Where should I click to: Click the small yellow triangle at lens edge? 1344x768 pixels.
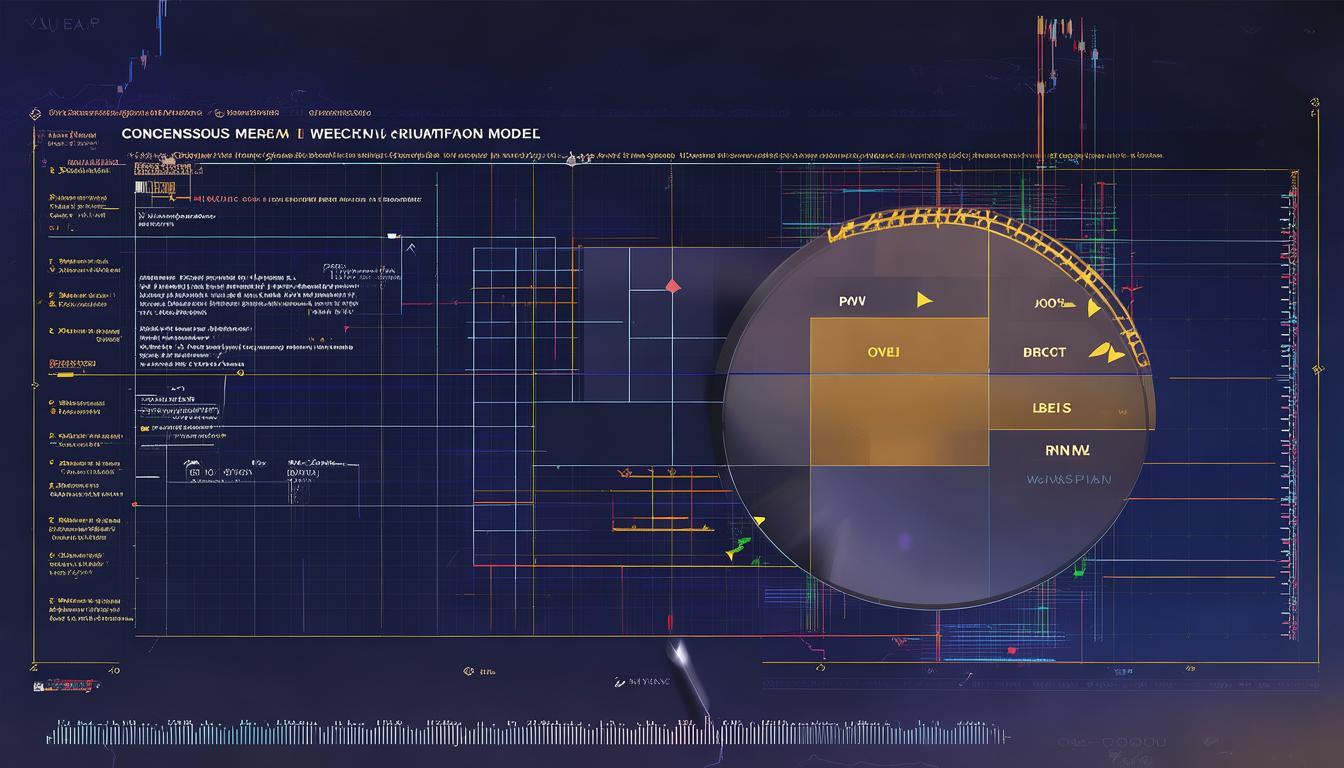(759, 521)
